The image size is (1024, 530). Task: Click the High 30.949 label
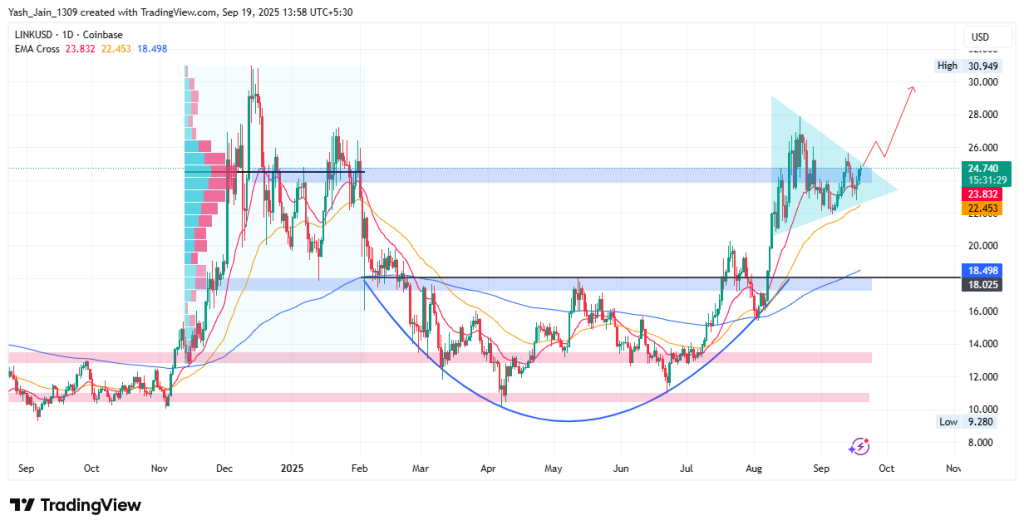click(967, 65)
